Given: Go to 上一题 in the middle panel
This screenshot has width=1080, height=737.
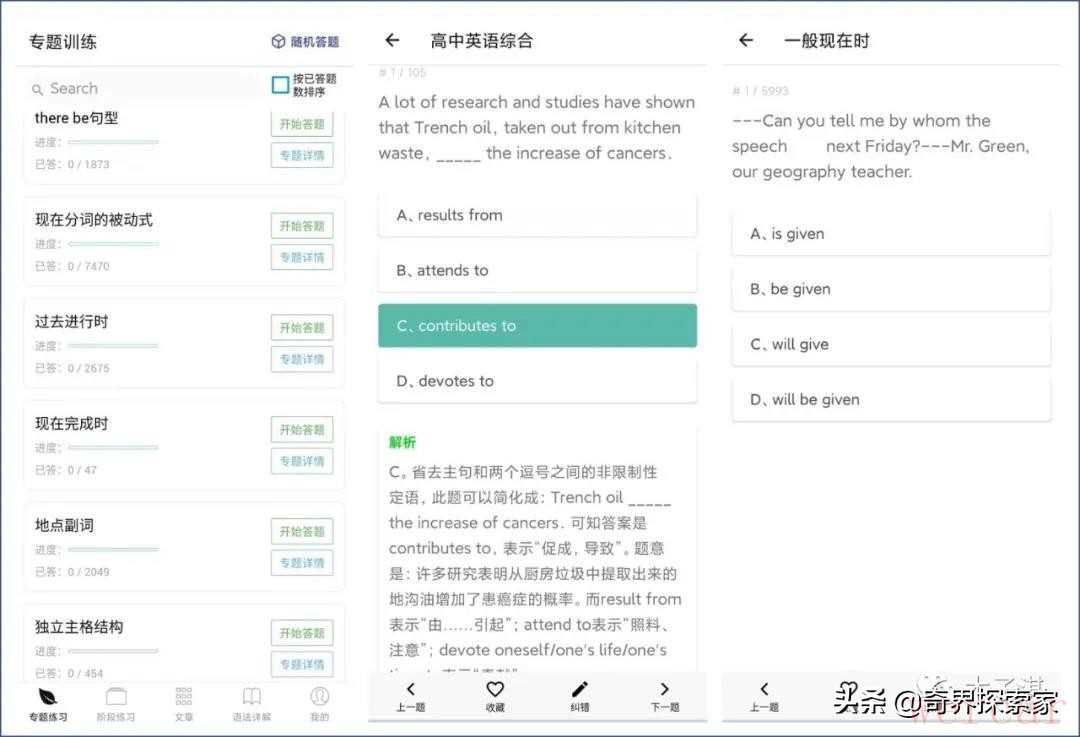Looking at the screenshot, I should click(410, 690).
